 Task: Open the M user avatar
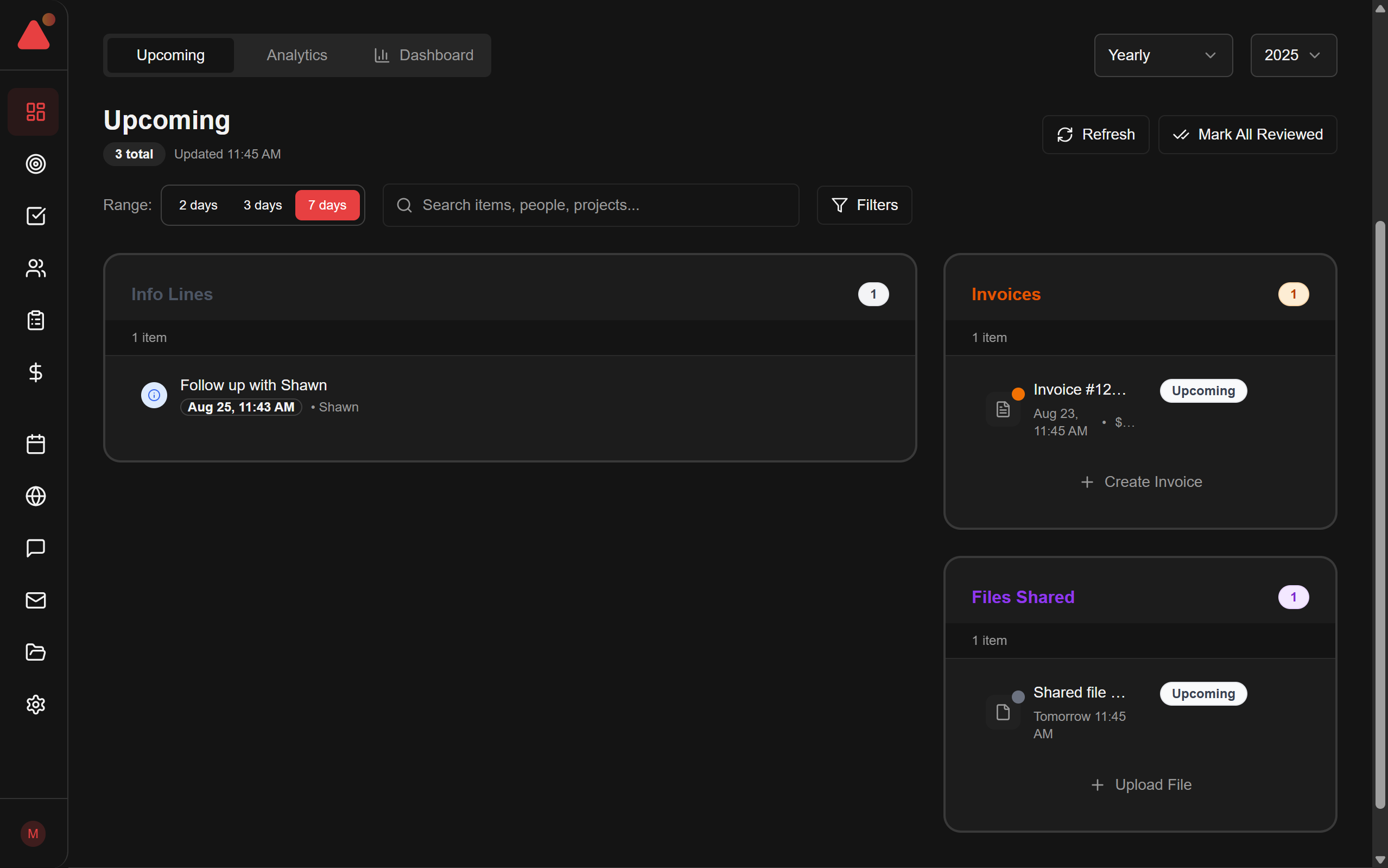(x=33, y=834)
